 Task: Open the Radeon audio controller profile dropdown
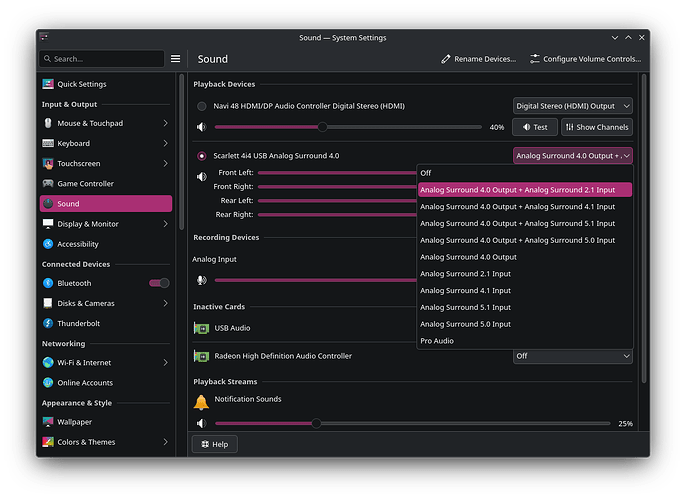572,356
